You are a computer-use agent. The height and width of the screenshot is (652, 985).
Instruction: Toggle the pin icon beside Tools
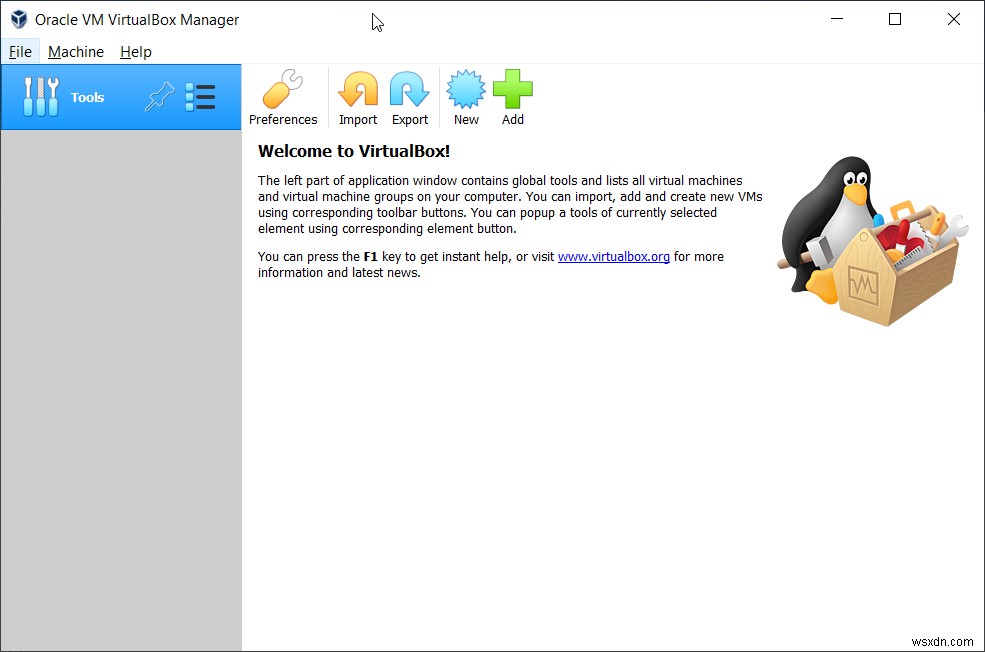[x=159, y=96]
